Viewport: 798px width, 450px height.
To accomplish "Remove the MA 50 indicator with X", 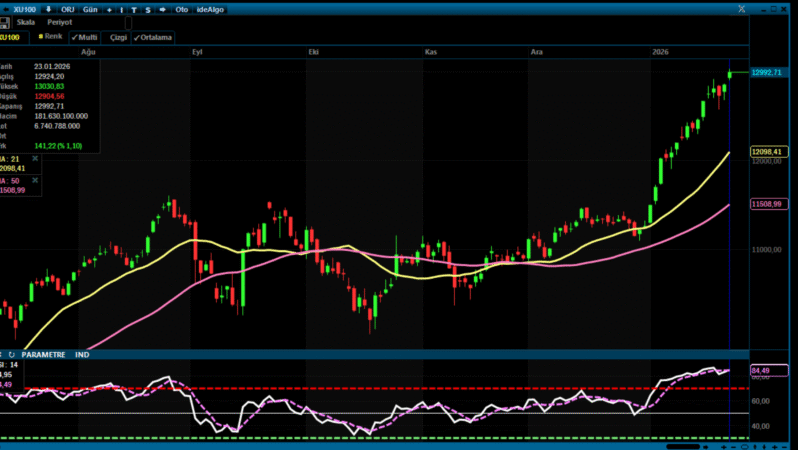I will 36,180.
